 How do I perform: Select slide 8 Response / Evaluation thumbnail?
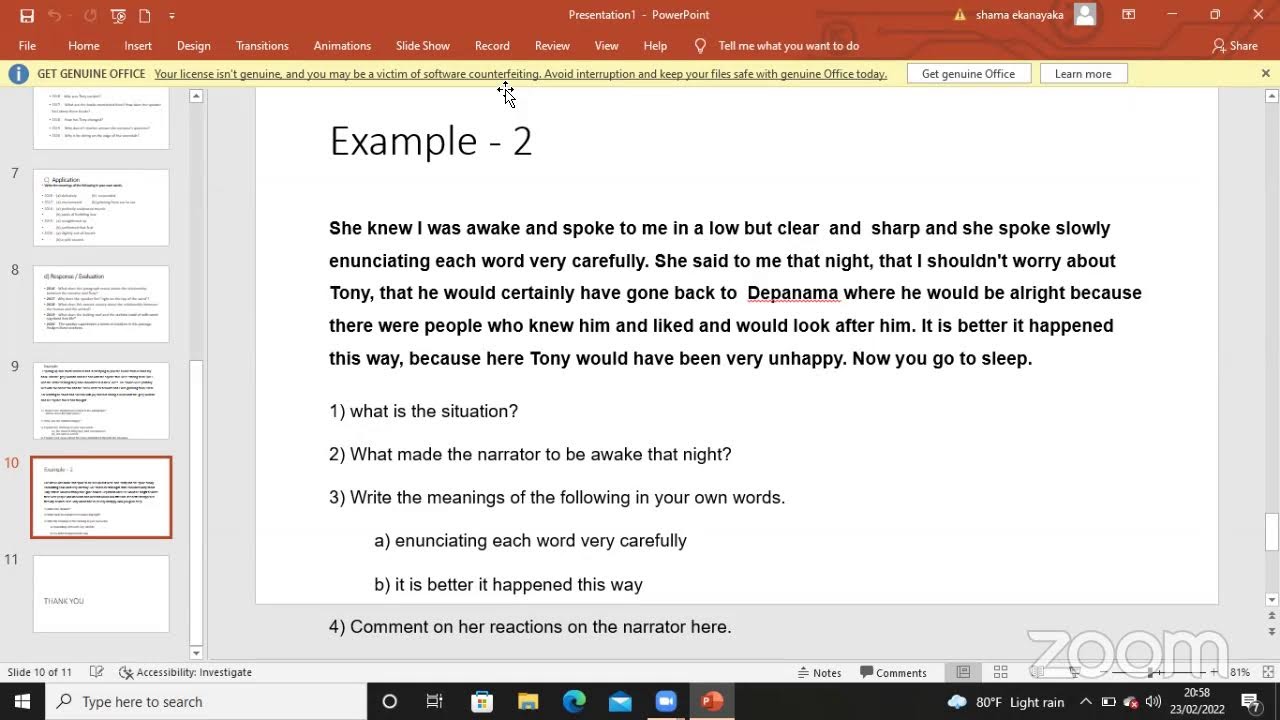tap(101, 304)
